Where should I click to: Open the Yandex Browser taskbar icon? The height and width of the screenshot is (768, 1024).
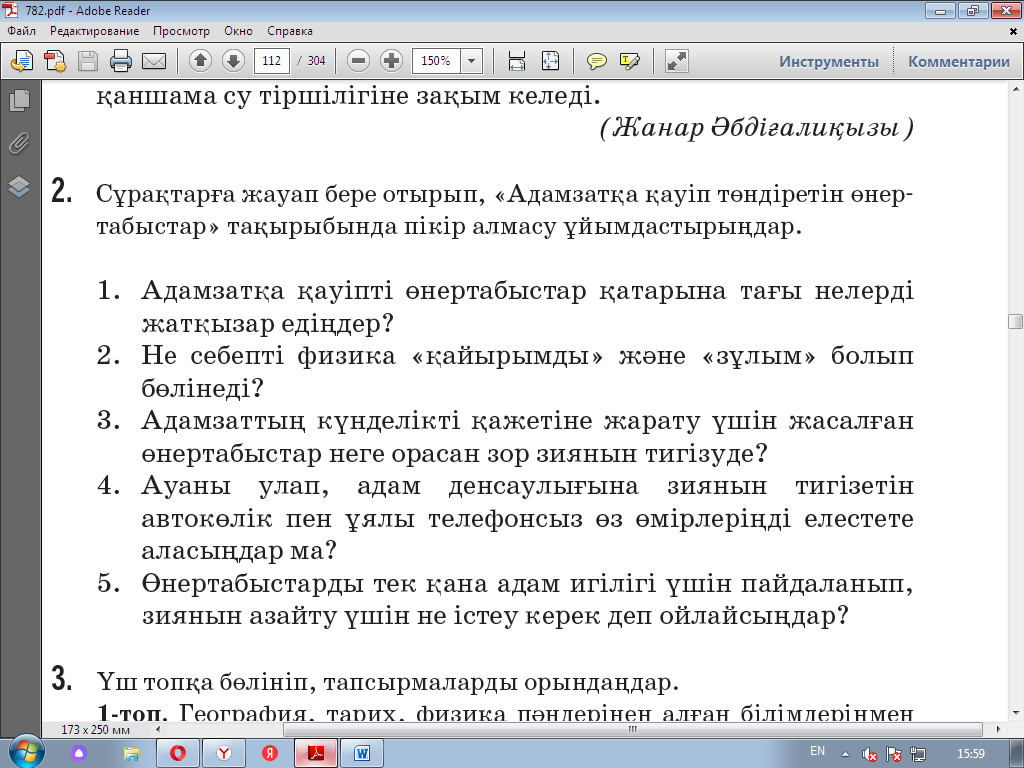point(224,753)
